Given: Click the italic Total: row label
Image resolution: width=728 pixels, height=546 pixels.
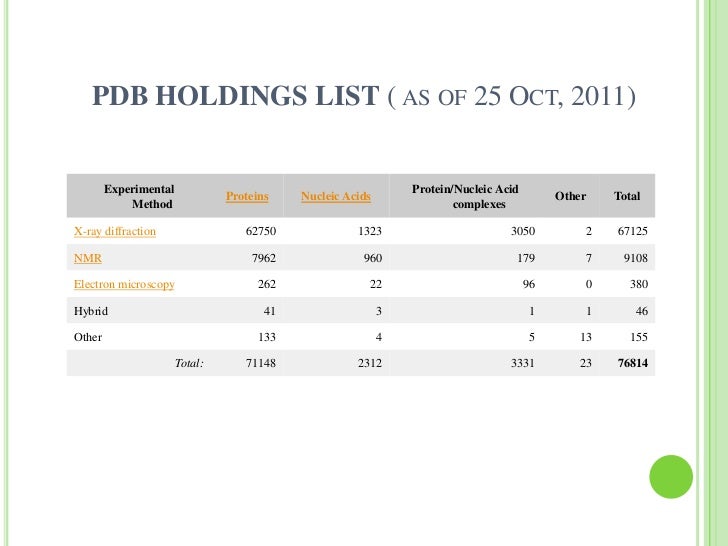Looking at the screenshot, I should tap(189, 363).
